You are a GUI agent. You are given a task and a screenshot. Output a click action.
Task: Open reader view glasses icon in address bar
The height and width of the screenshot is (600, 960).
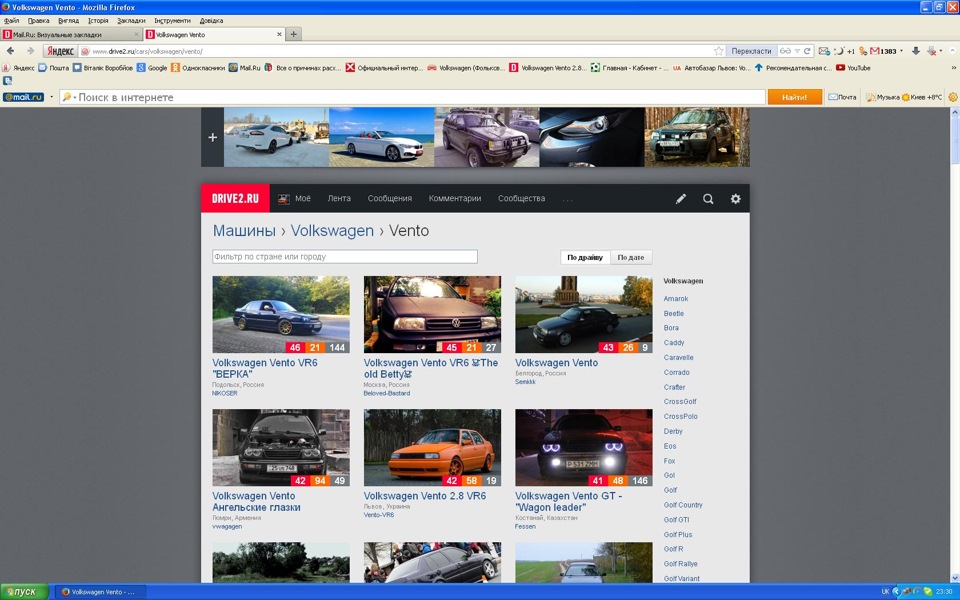tap(785, 51)
